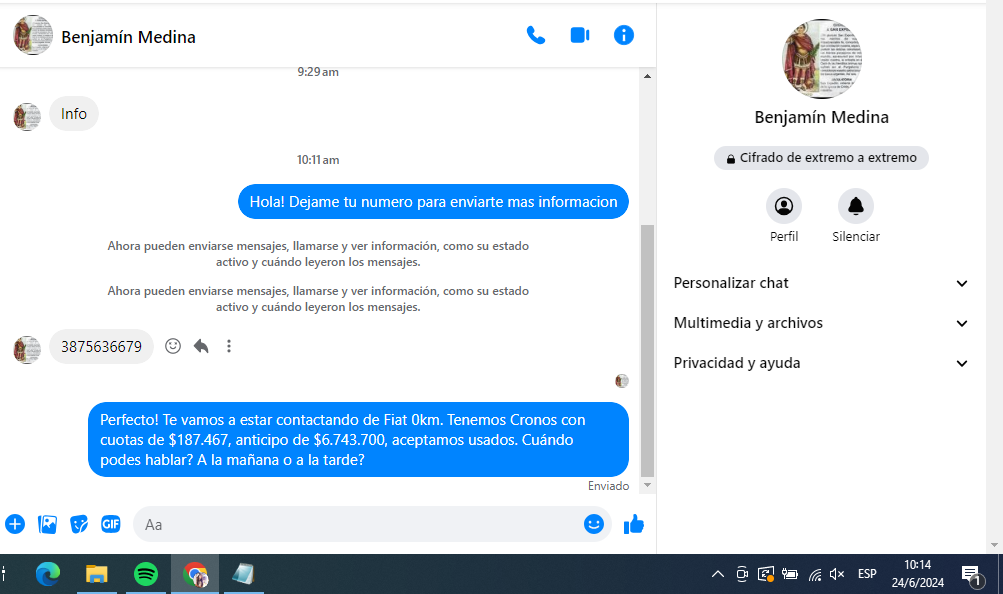Screen dimensions: 1003x594
Task: Expand the Multimedia y archivos section
Action: tap(821, 323)
